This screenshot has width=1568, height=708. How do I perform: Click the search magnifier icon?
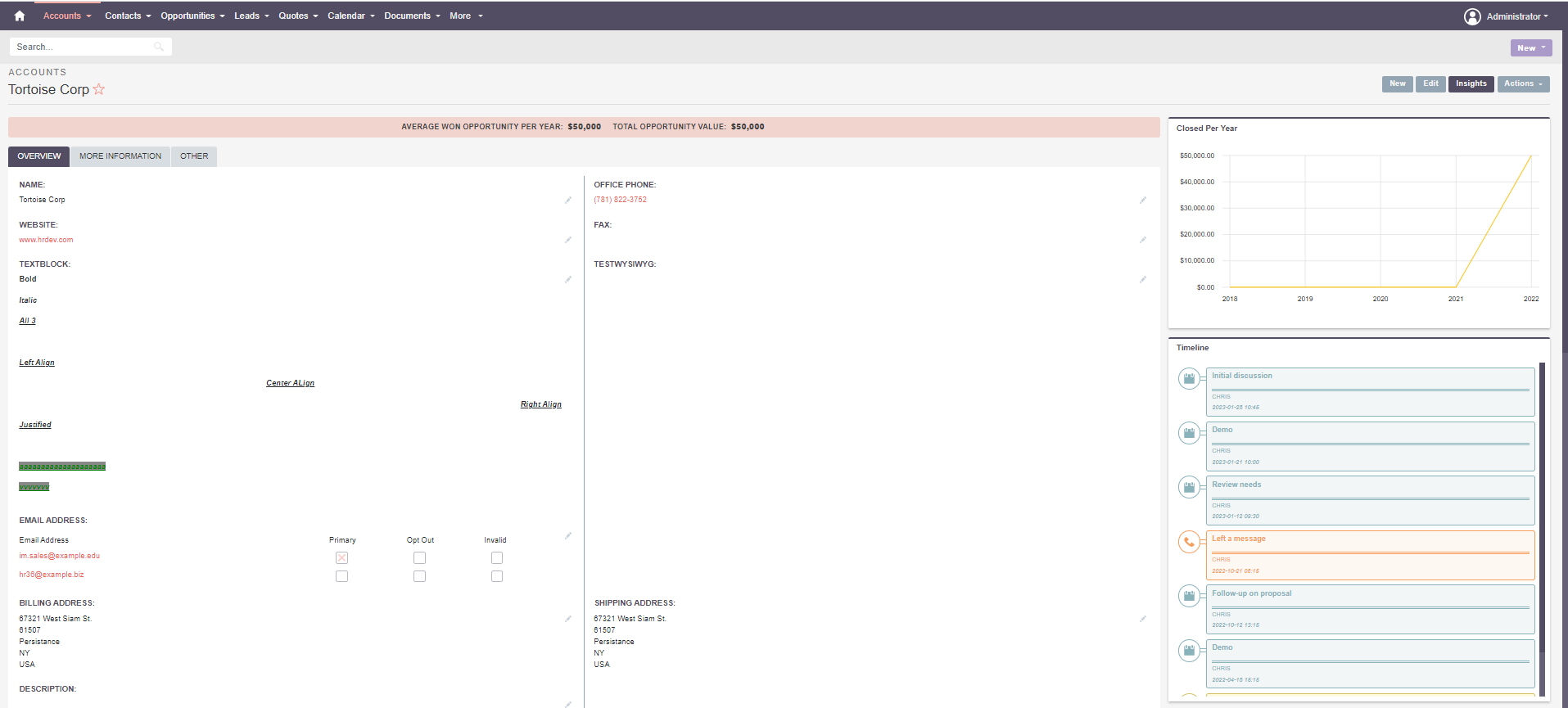coord(159,47)
